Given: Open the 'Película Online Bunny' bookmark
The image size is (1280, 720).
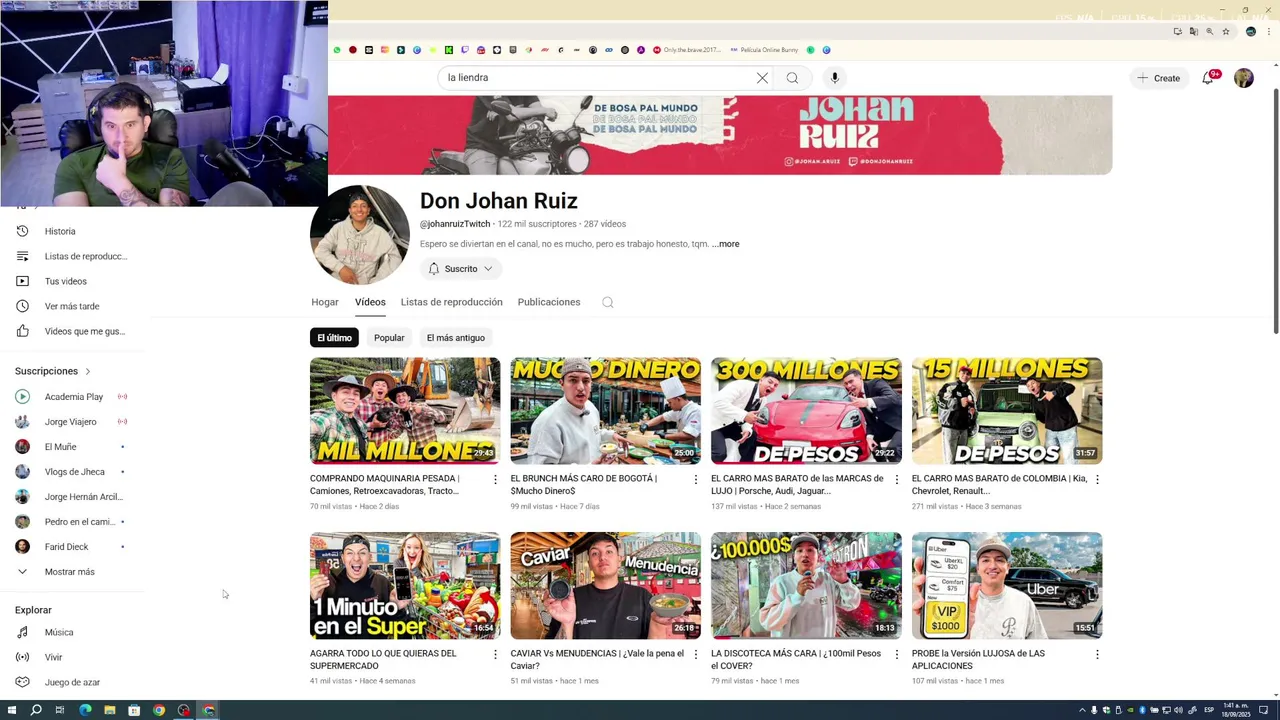Looking at the screenshot, I should [x=765, y=50].
